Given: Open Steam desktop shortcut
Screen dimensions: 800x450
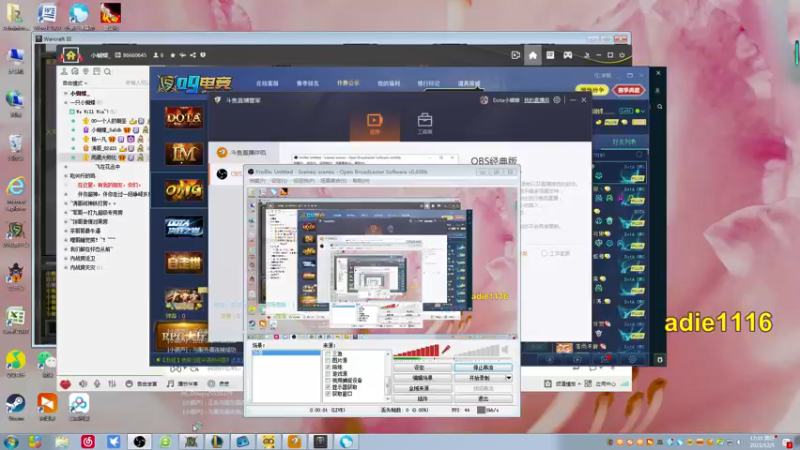Looking at the screenshot, I should pos(16,407).
